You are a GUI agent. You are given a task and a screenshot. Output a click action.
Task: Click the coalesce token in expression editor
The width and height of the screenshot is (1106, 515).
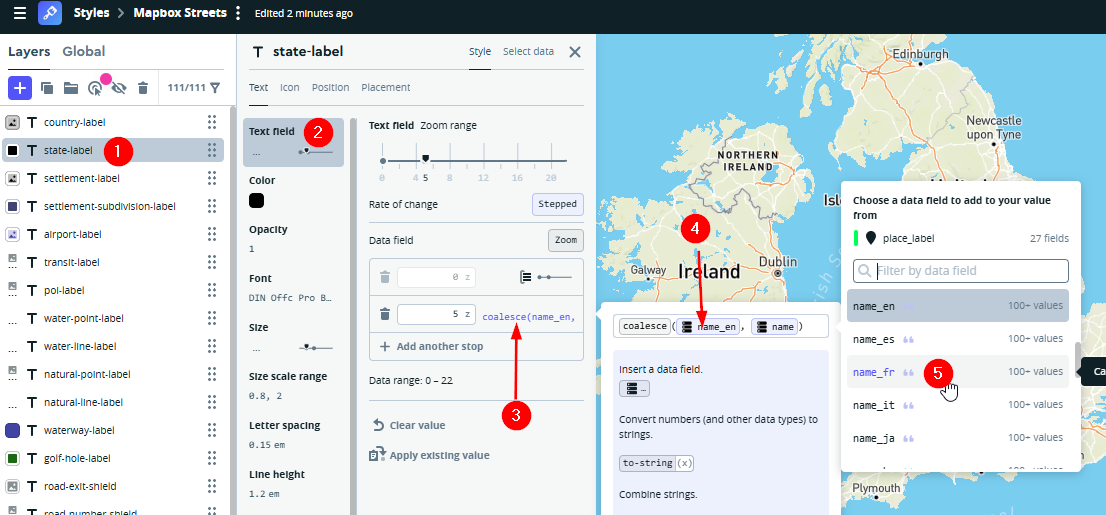645,327
